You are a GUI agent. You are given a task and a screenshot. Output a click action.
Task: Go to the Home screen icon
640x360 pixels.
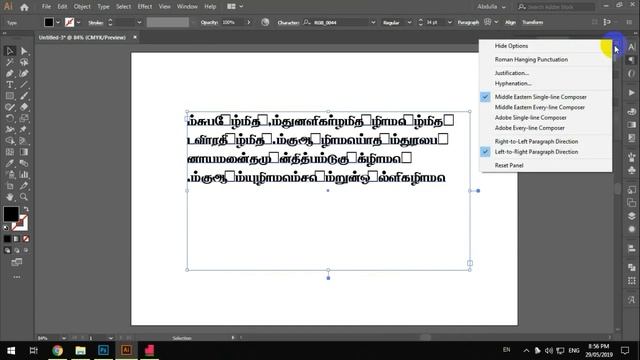tap(24, 7)
